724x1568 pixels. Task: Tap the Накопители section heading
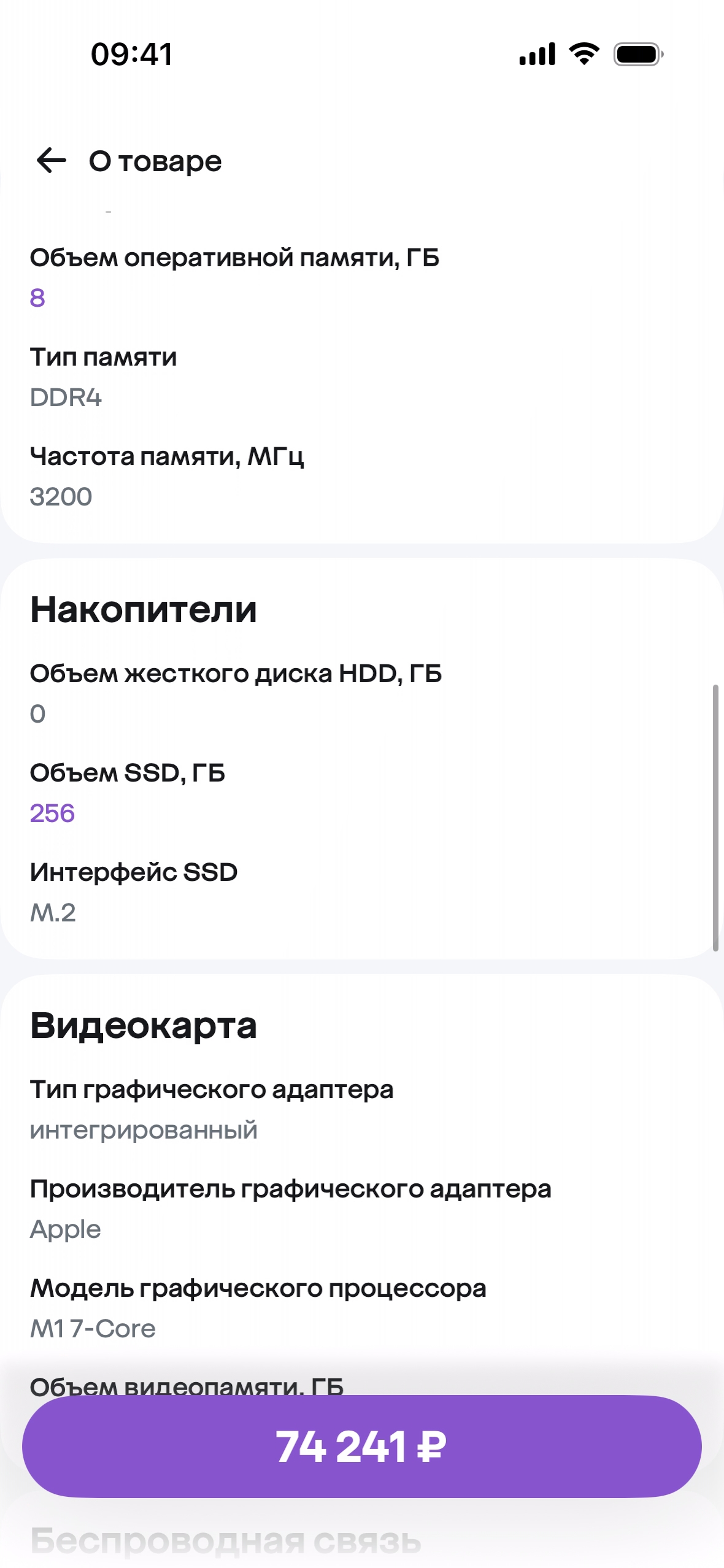(144, 610)
